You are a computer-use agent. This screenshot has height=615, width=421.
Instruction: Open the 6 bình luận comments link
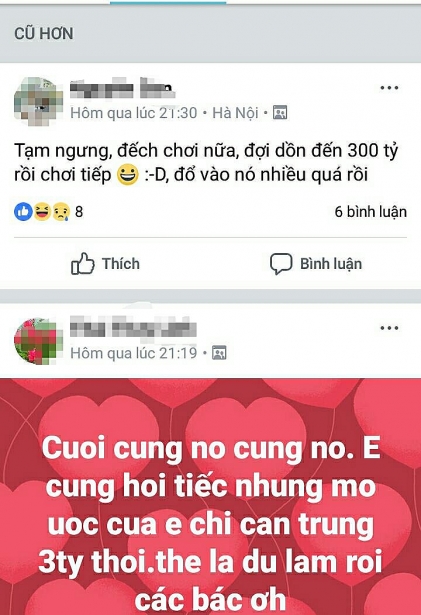click(x=370, y=212)
